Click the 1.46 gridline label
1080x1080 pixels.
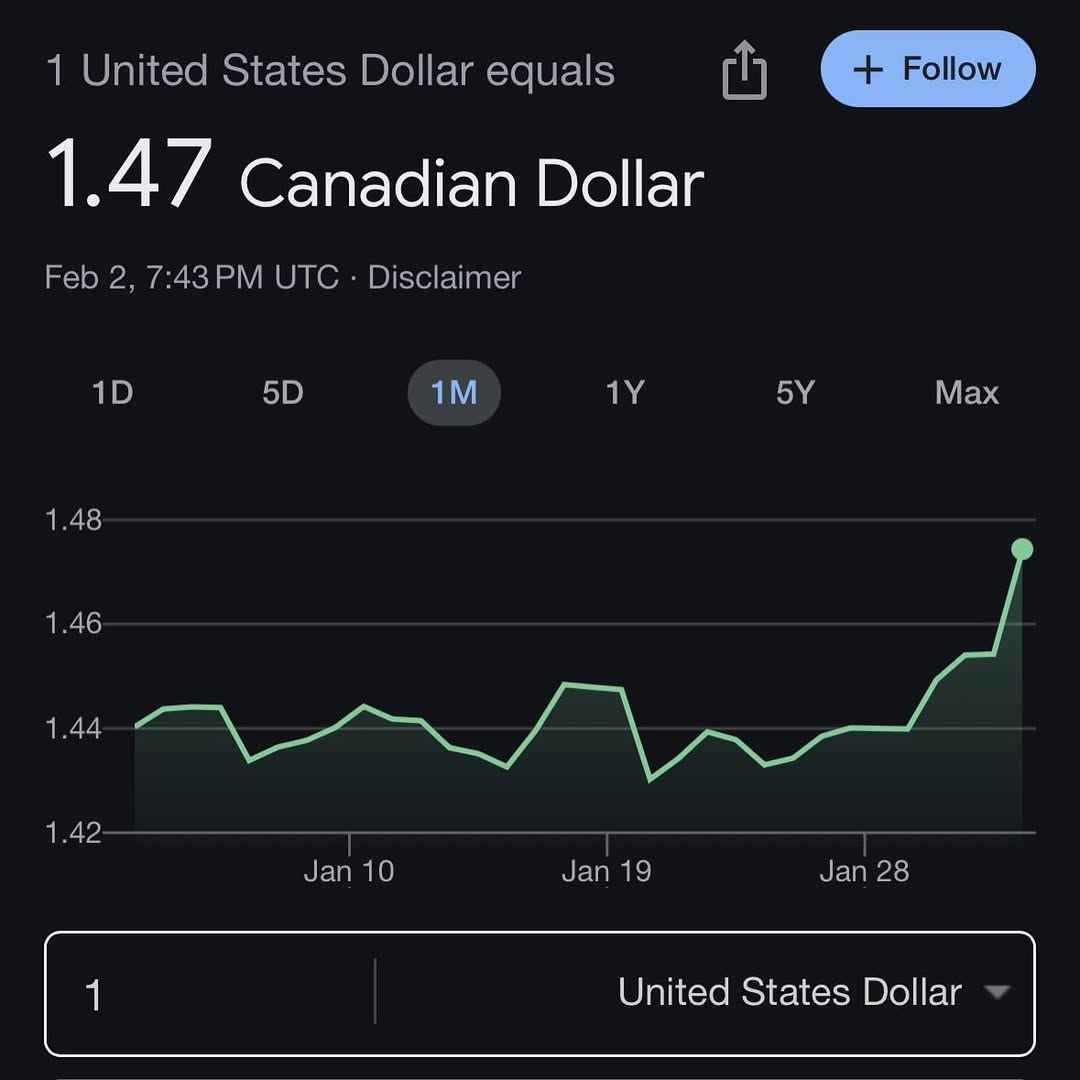73,623
